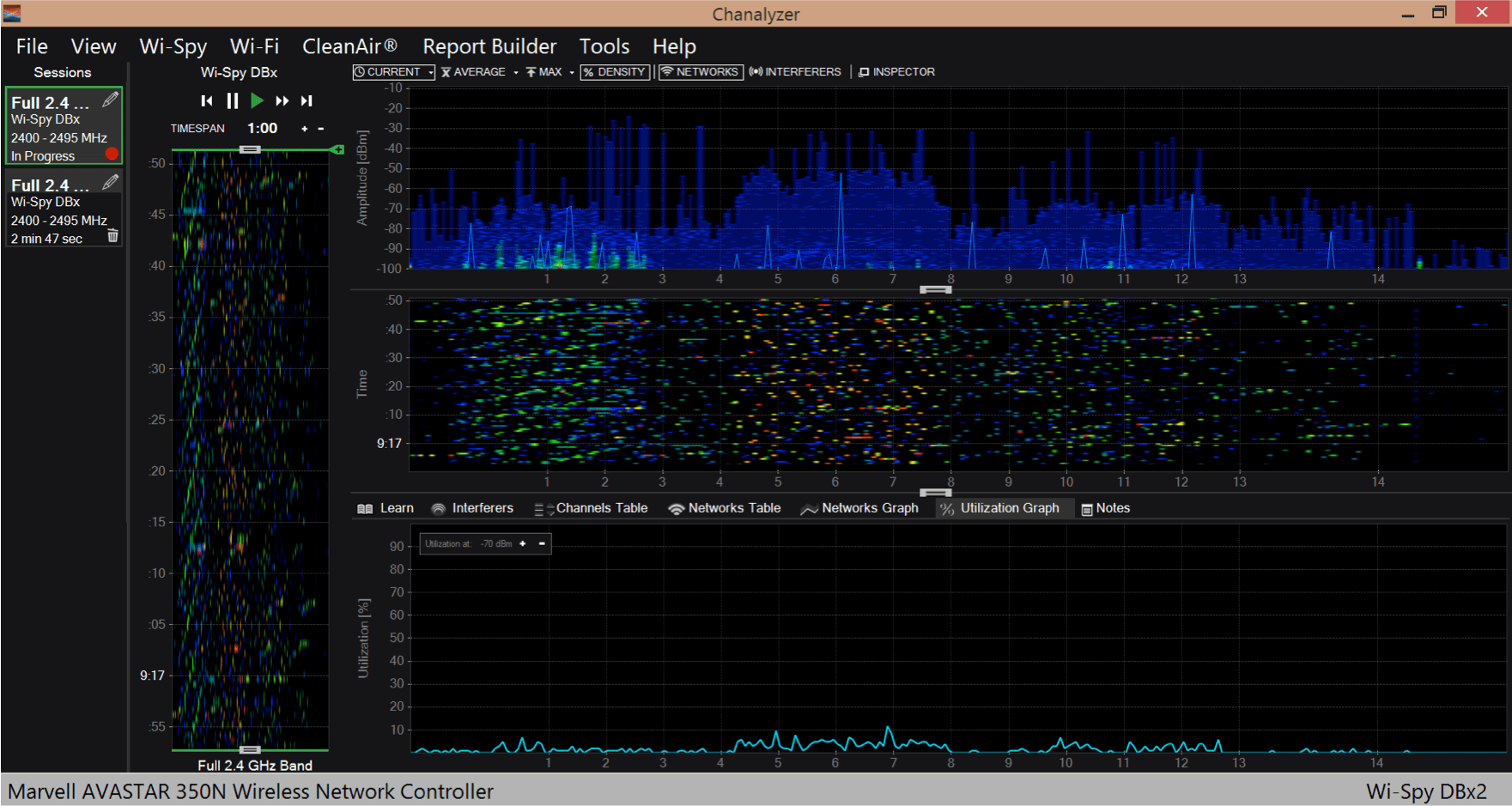The width and height of the screenshot is (1512, 806).
Task: Expand the Max dropdown arrow
Action: click(x=572, y=73)
